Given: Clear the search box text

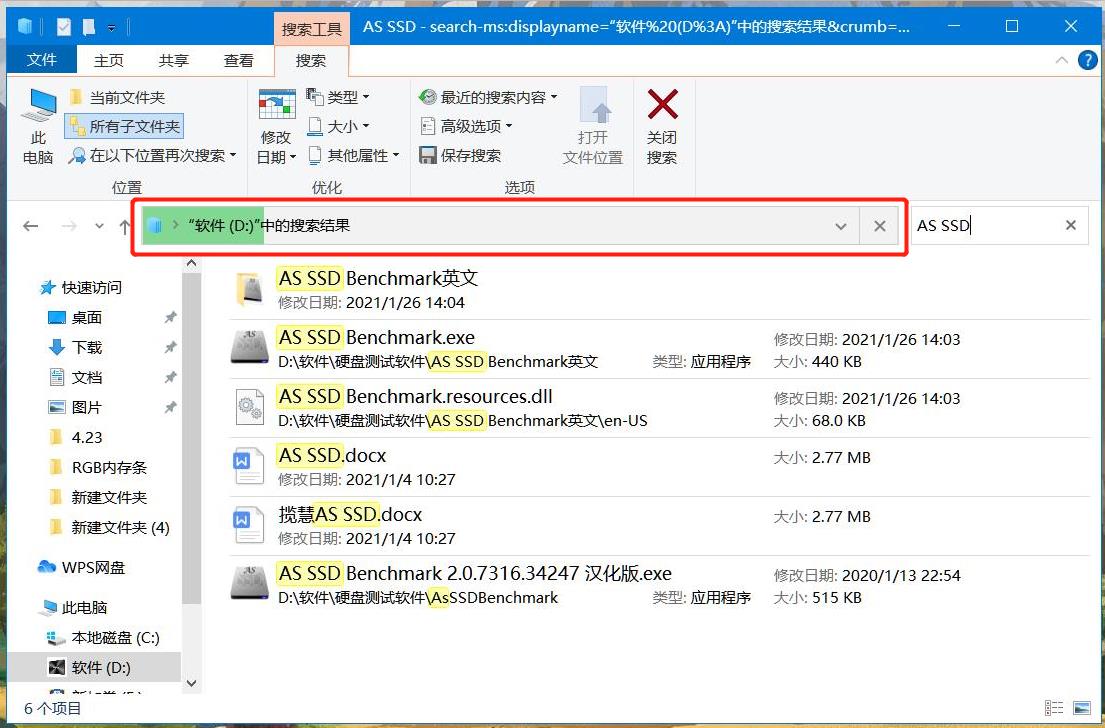Looking at the screenshot, I should pyautogui.click(x=1070, y=226).
